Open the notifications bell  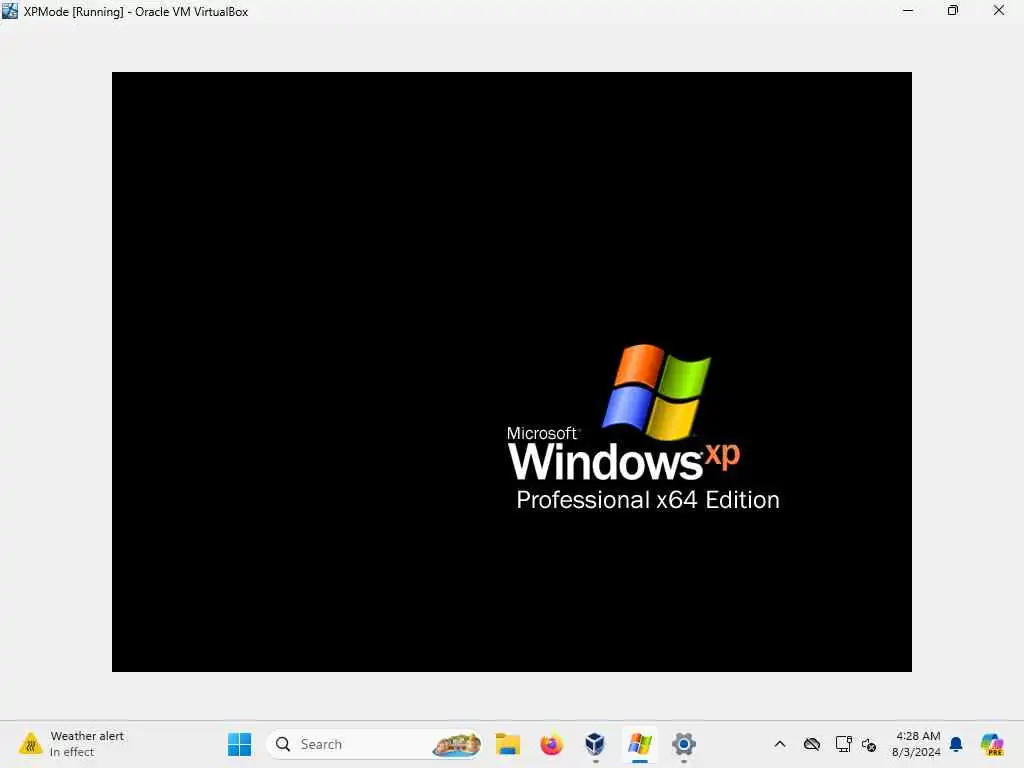pos(956,744)
